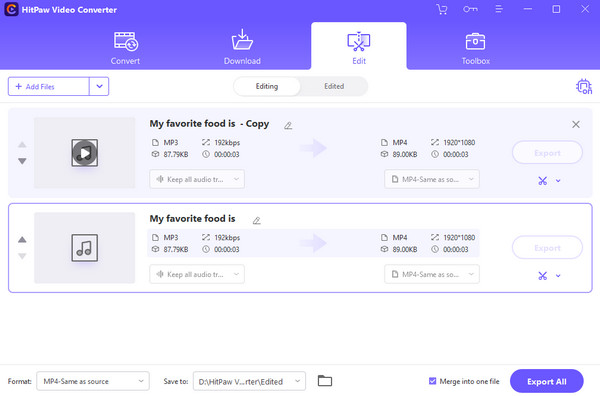600x396 pixels.
Task: Export the 'My favorite food is' file
Action: pyautogui.click(x=547, y=248)
